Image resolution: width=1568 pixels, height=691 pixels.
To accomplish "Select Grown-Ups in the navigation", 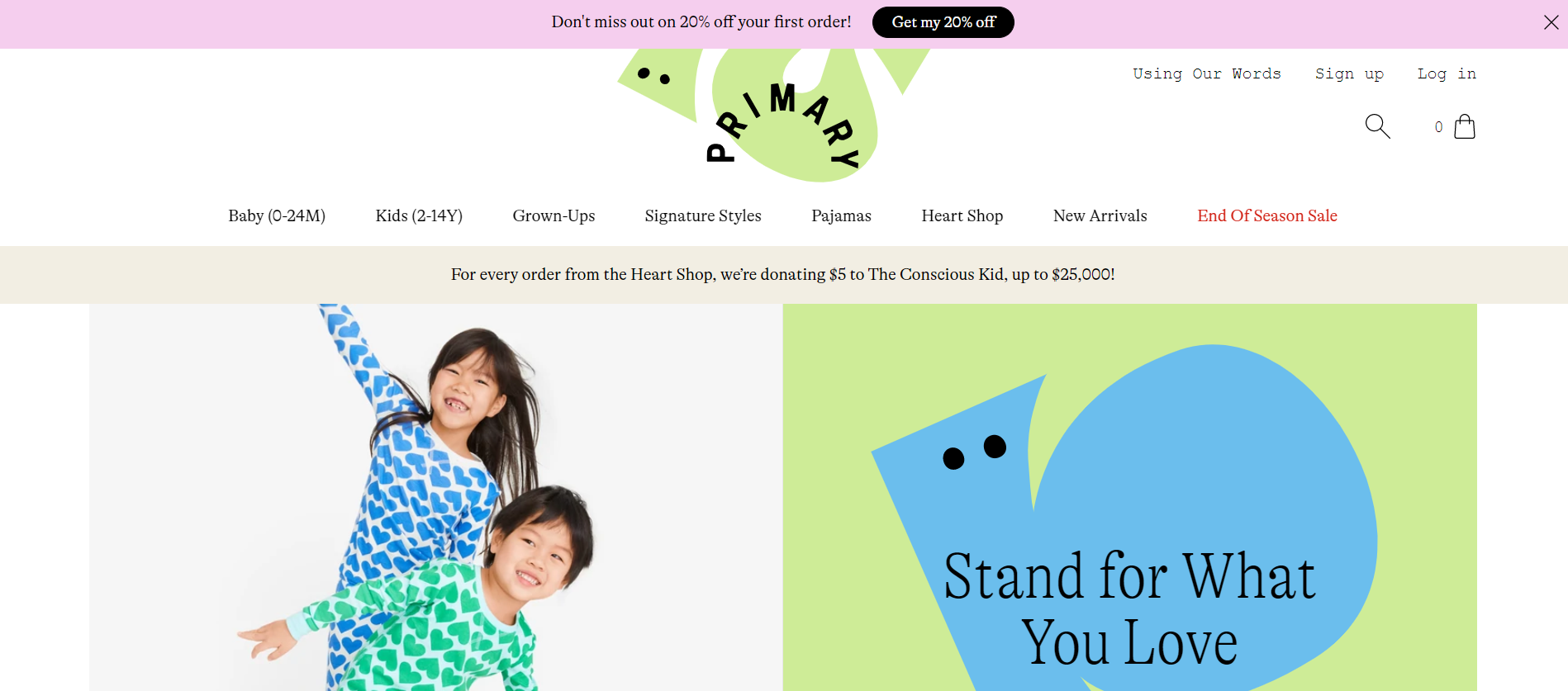I will 554,215.
